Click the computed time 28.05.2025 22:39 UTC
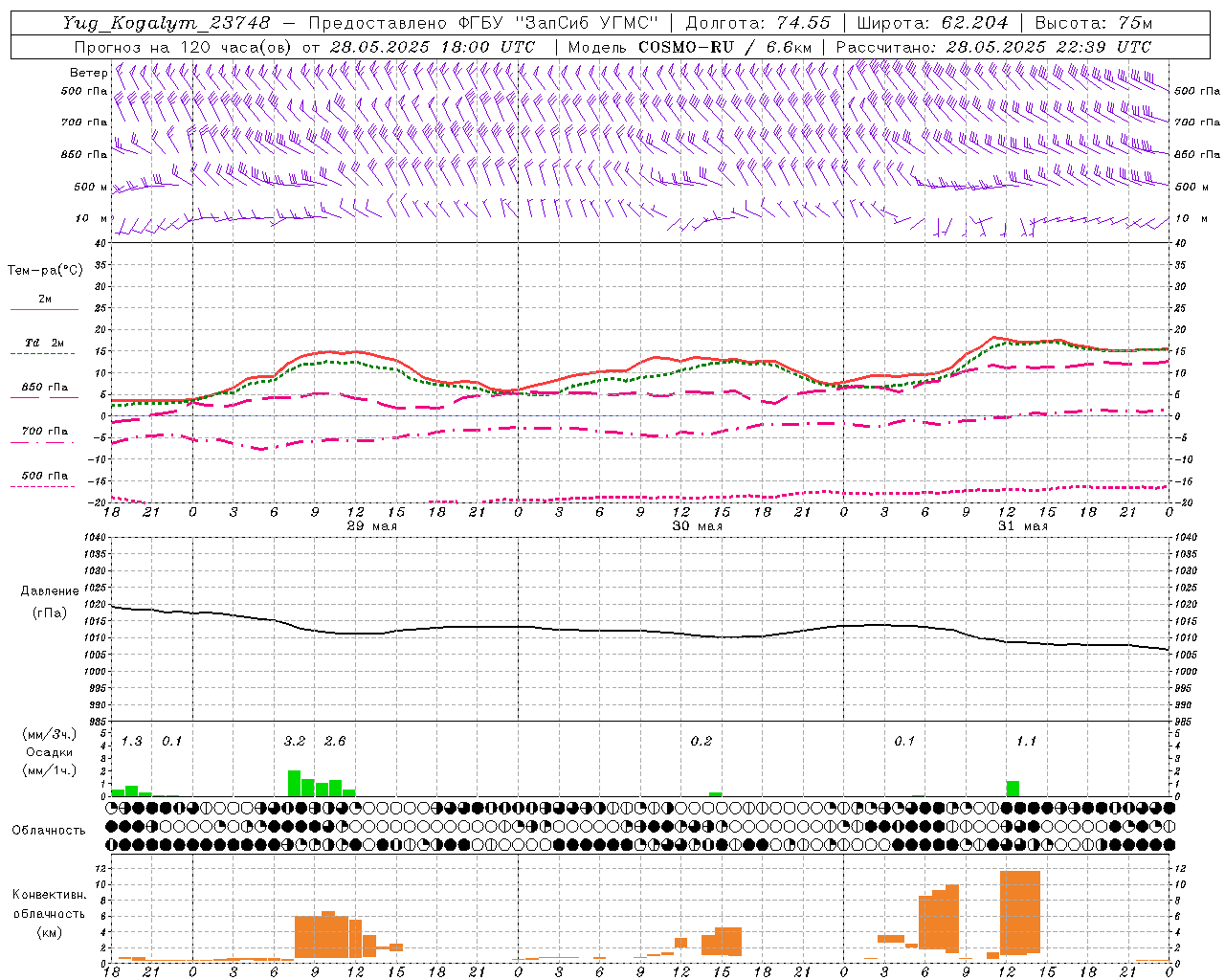The height and width of the screenshot is (980, 1225). (1049, 47)
